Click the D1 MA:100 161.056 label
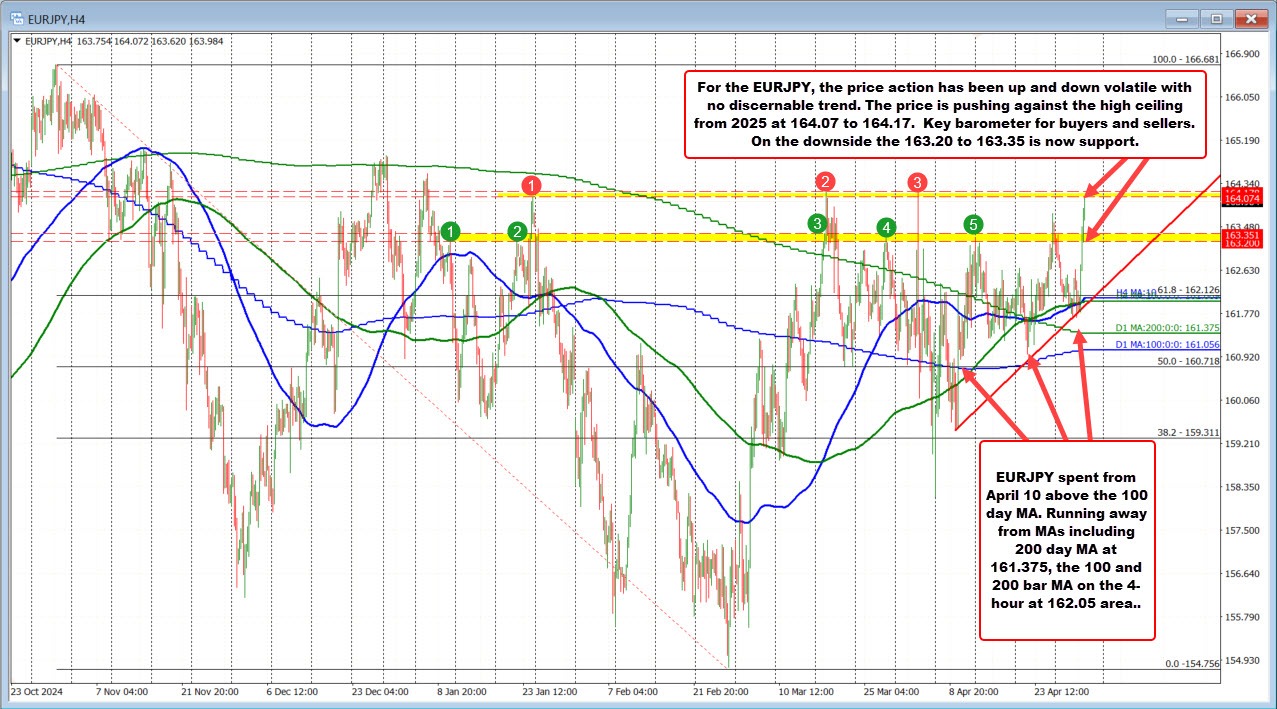This screenshot has width=1277, height=709. pyautogui.click(x=1168, y=344)
